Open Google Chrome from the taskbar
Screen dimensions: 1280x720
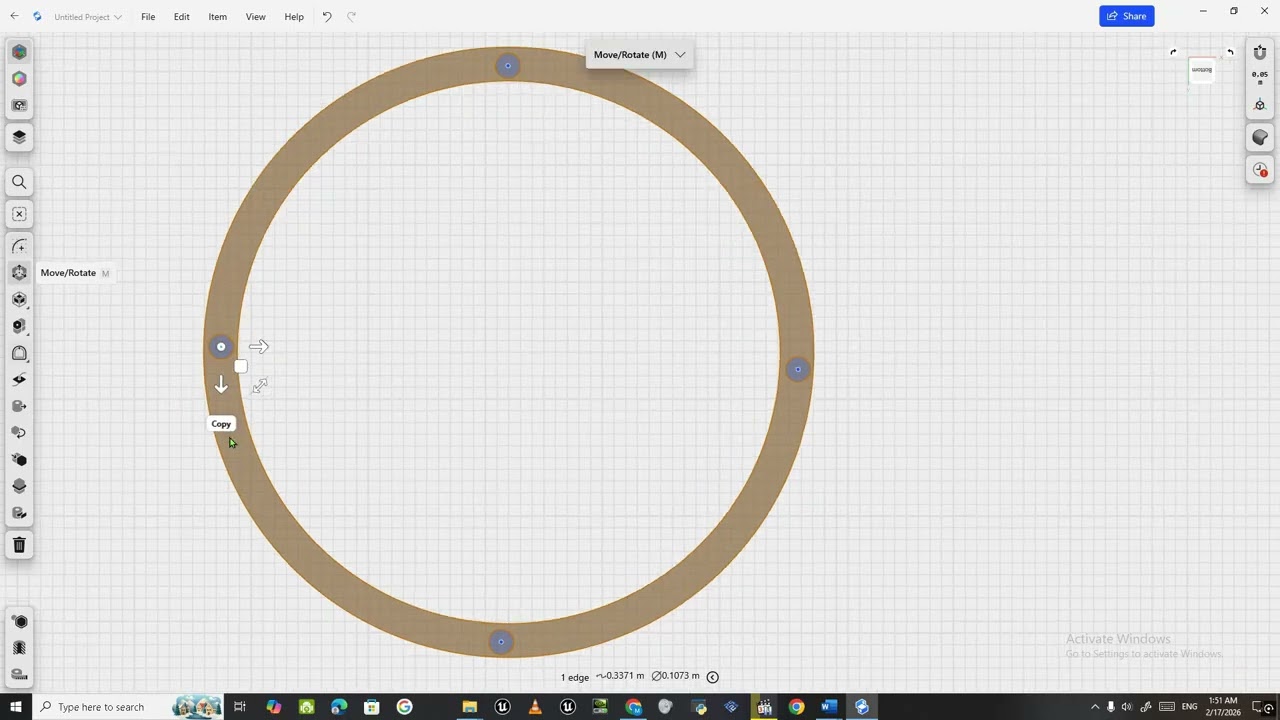(x=796, y=707)
